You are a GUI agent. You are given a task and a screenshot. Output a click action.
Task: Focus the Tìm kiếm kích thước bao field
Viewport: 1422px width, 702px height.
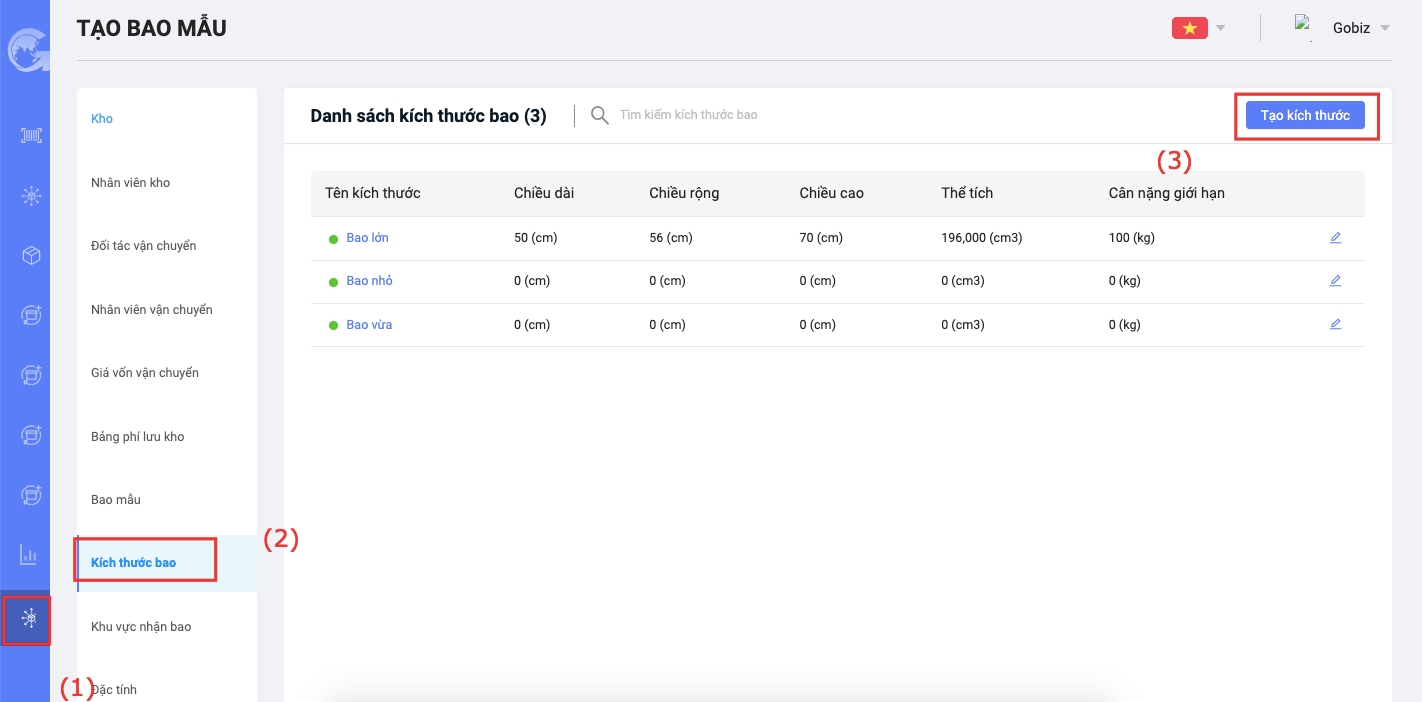click(688, 115)
